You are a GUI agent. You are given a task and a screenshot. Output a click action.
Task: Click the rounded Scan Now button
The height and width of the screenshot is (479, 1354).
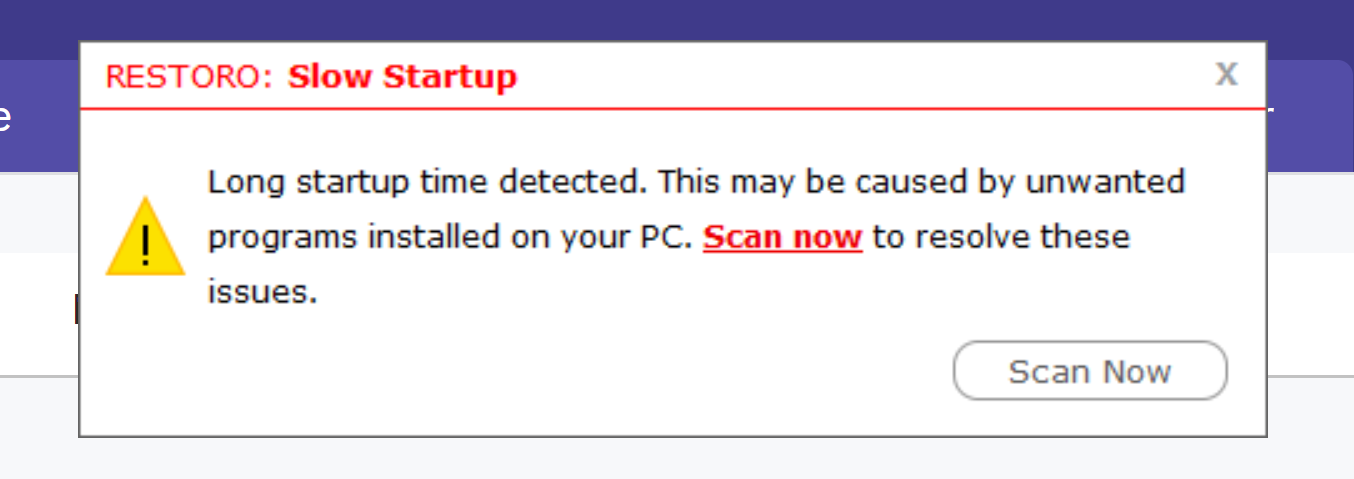tap(1090, 371)
